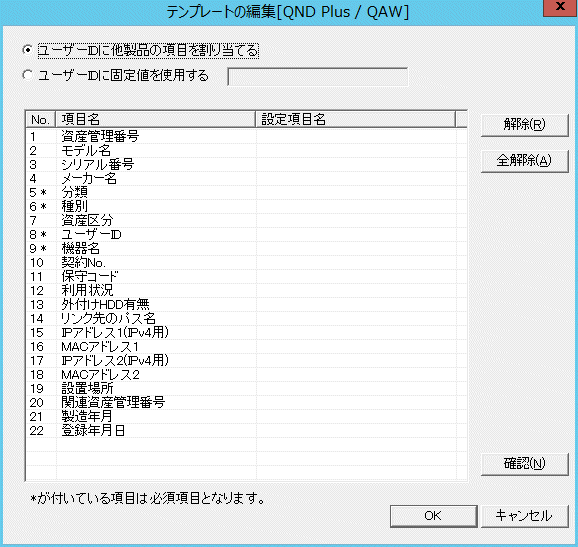This screenshot has height=547, width=578.
Task: Click the fixed value text field
Action: (x=318, y=77)
